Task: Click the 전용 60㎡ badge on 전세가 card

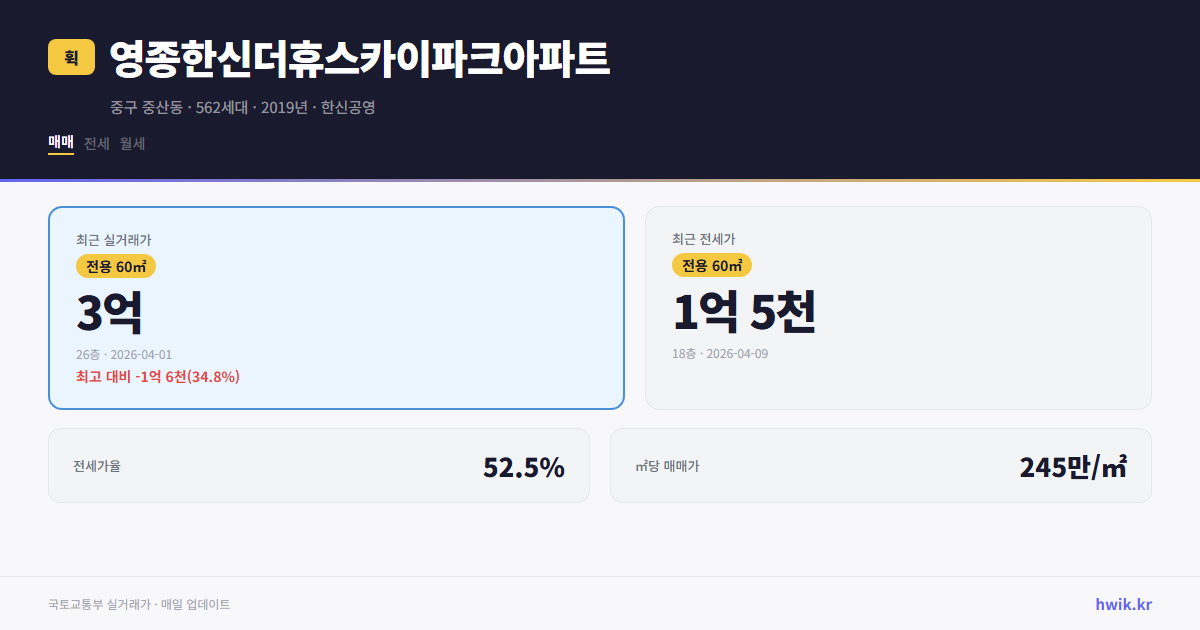Action: click(713, 265)
